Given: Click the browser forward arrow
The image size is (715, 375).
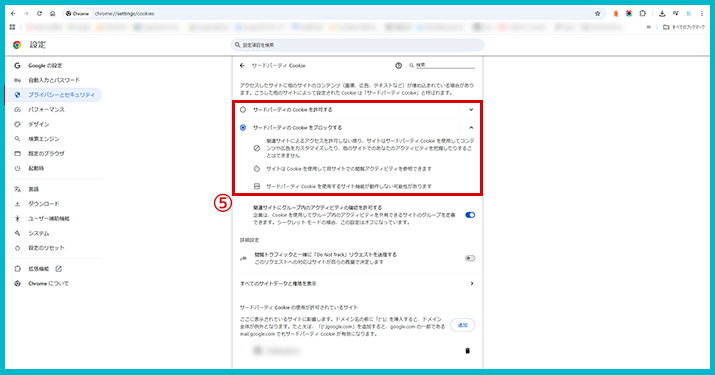Looking at the screenshot, I should tap(26, 14).
